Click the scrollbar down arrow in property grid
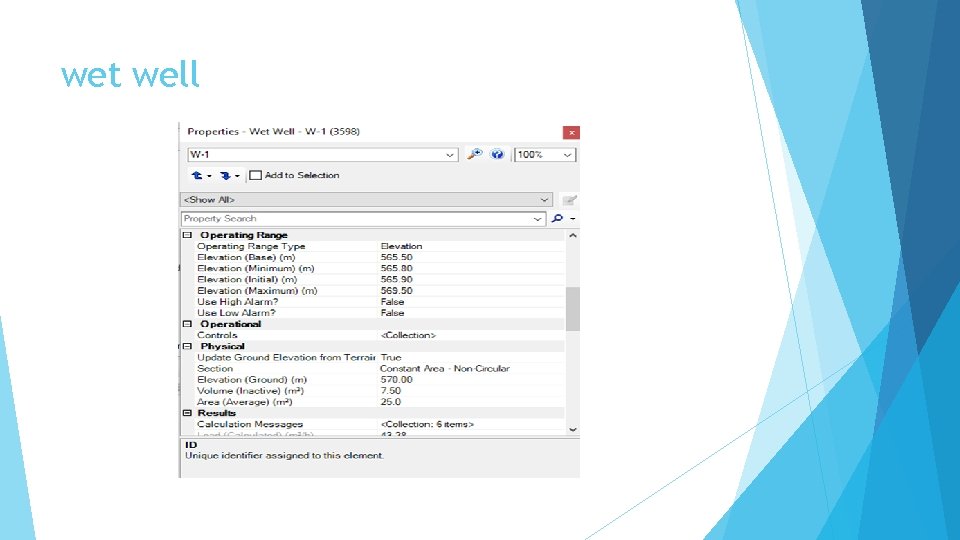960x540 pixels. [x=573, y=429]
